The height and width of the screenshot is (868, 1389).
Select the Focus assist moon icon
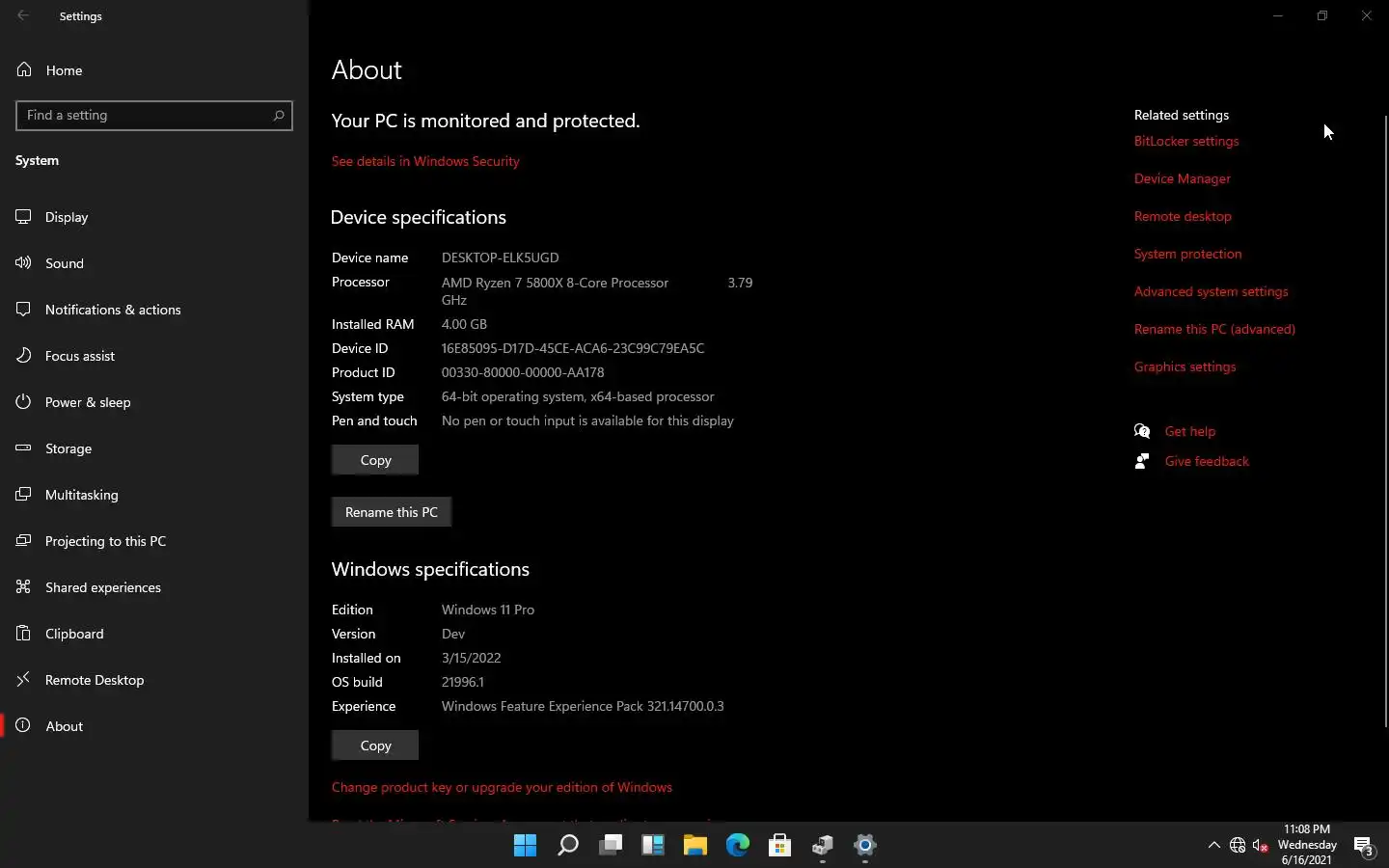[24, 355]
